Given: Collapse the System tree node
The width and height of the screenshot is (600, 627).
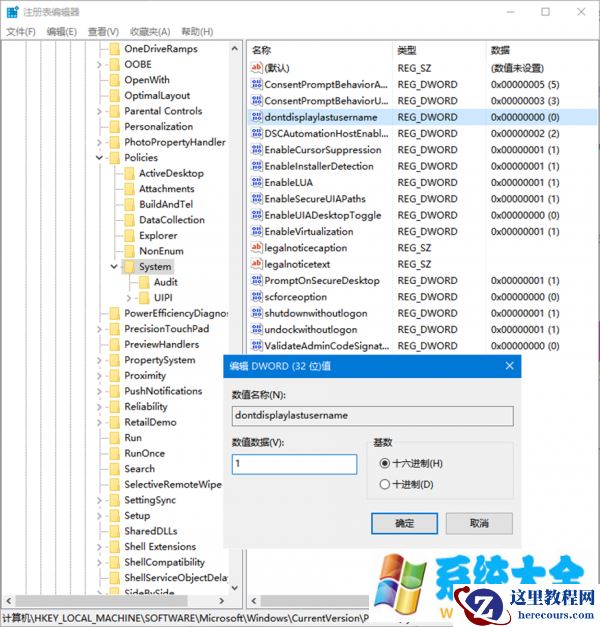Looking at the screenshot, I should pos(114,266).
